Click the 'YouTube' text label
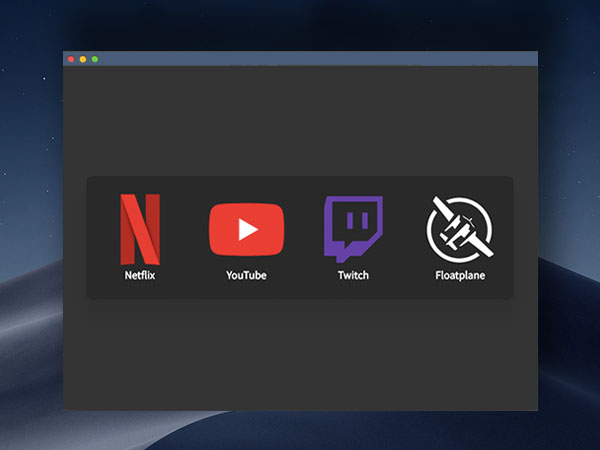The width and height of the screenshot is (600, 450). pyautogui.click(x=246, y=275)
